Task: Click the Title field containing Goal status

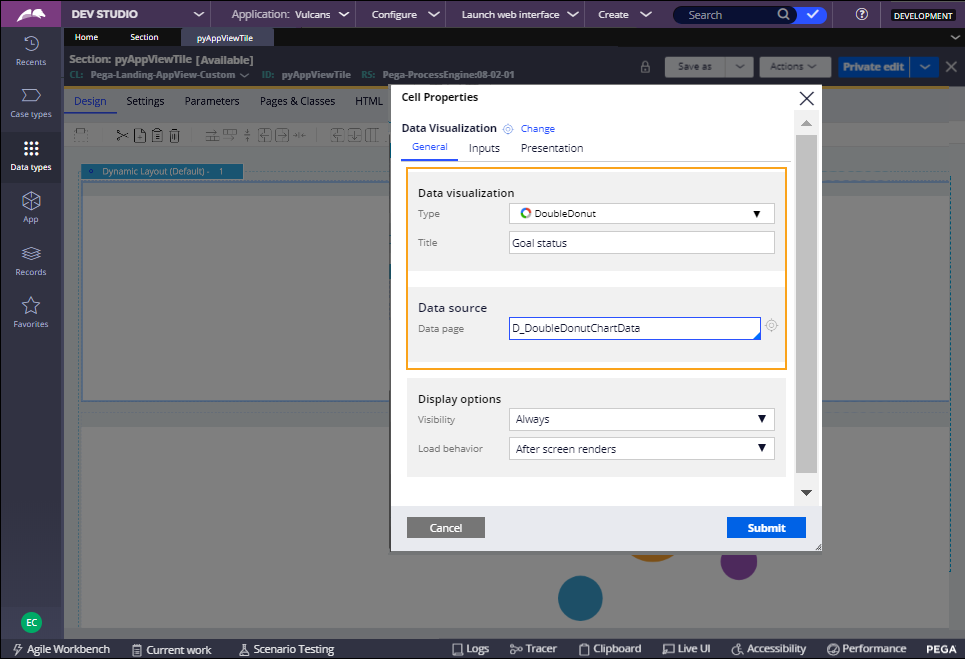Action: pos(641,243)
